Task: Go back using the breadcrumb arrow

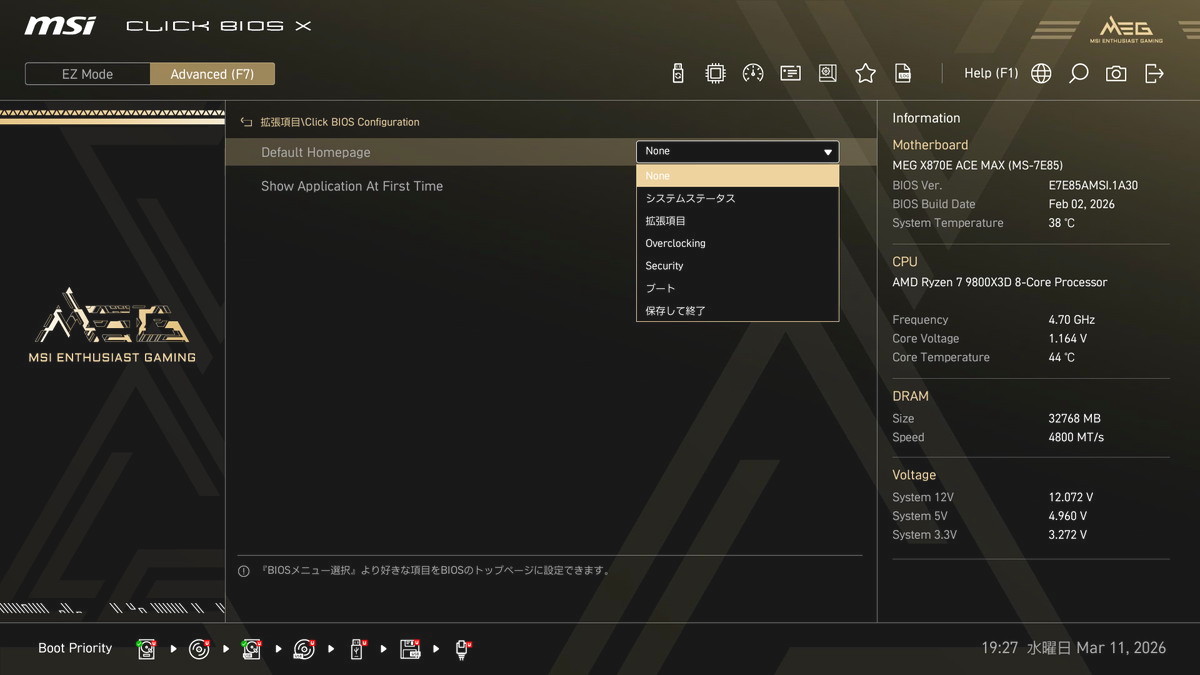Action: pos(246,122)
